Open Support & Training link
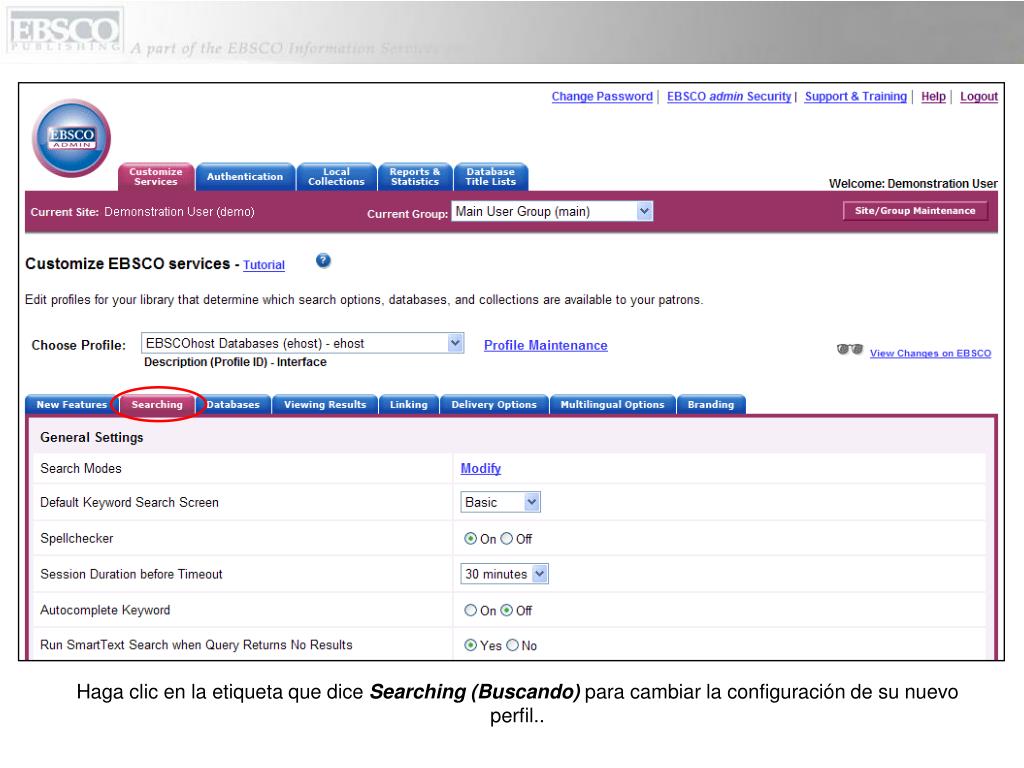This screenshot has width=1024, height=768. click(856, 97)
